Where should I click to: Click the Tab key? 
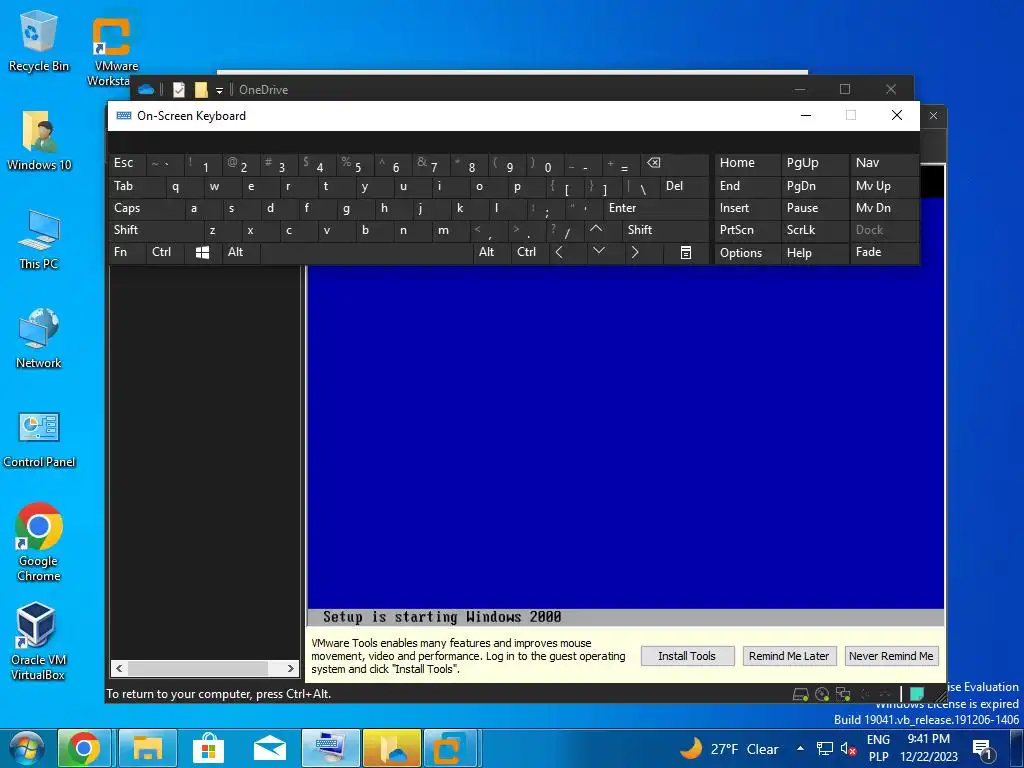[136, 186]
